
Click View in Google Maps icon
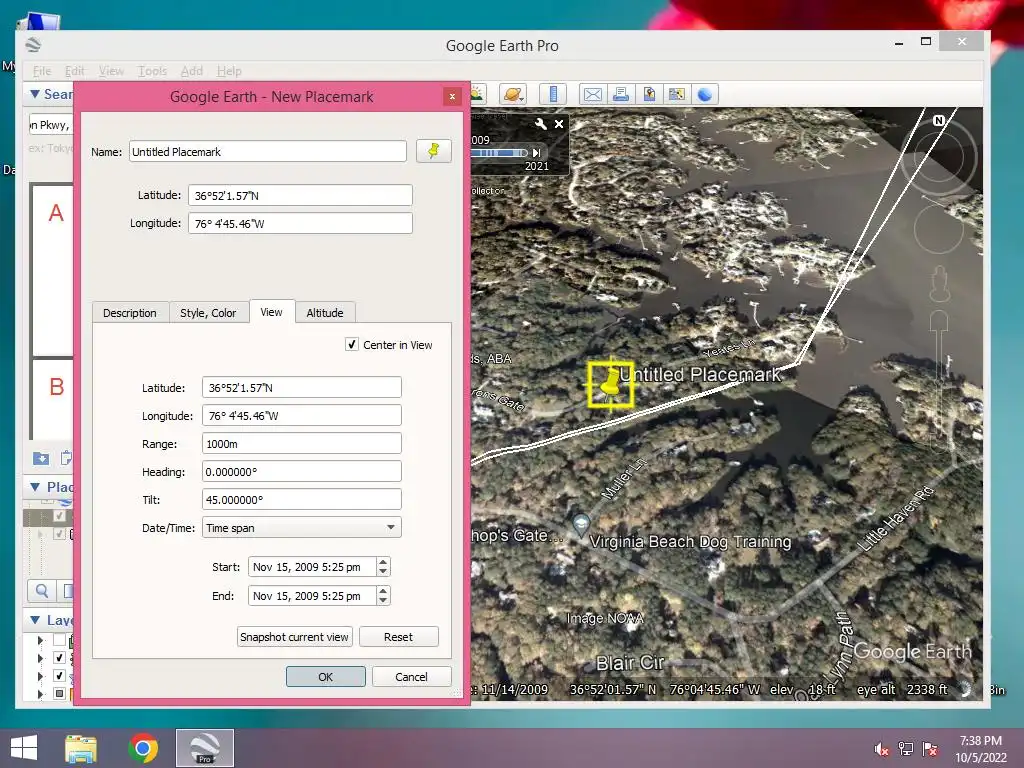point(677,94)
